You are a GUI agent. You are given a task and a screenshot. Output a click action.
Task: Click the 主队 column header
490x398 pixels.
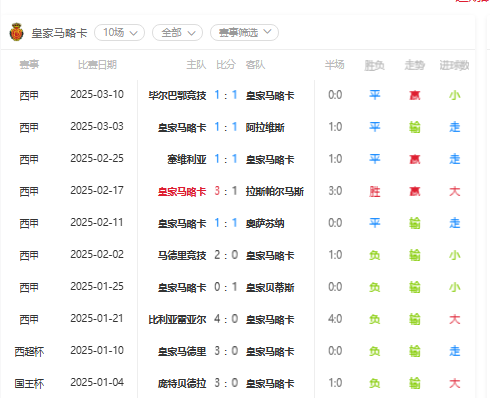(196, 65)
